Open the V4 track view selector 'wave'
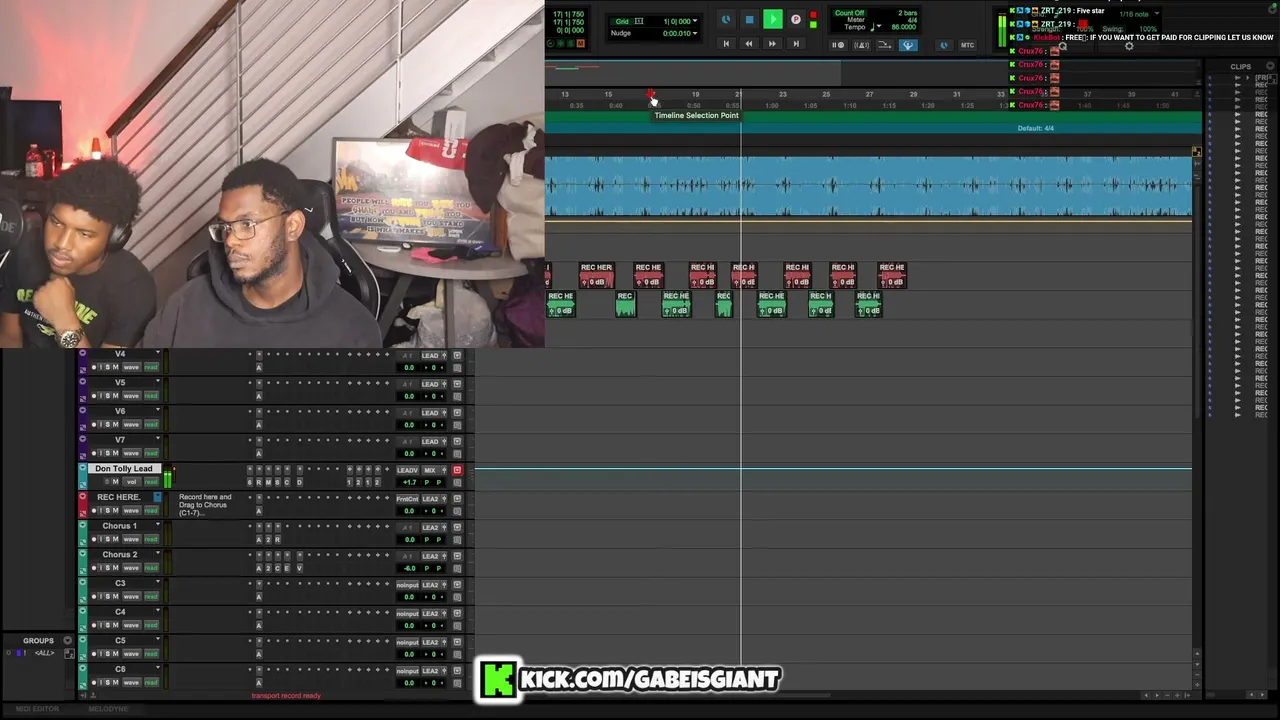This screenshot has height=720, width=1280. 131,367
